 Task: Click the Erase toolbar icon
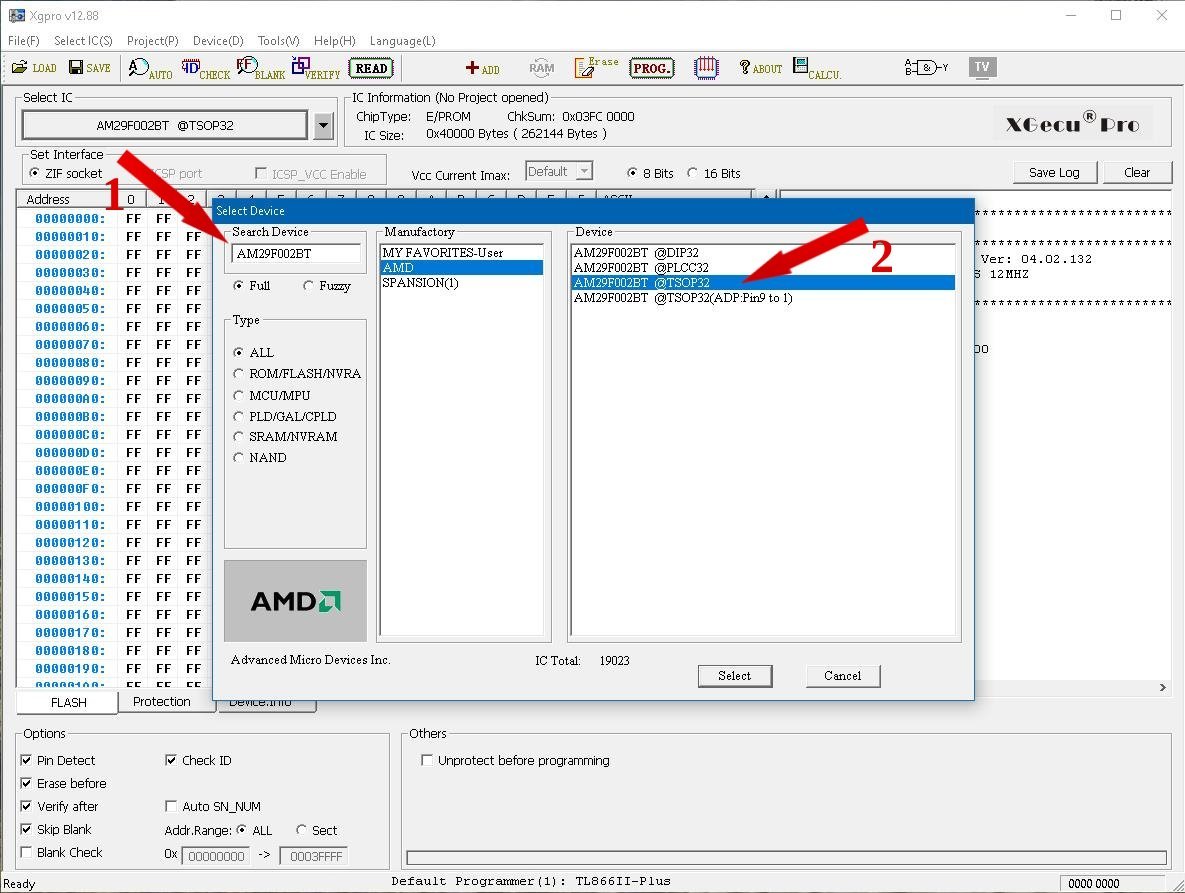point(596,67)
